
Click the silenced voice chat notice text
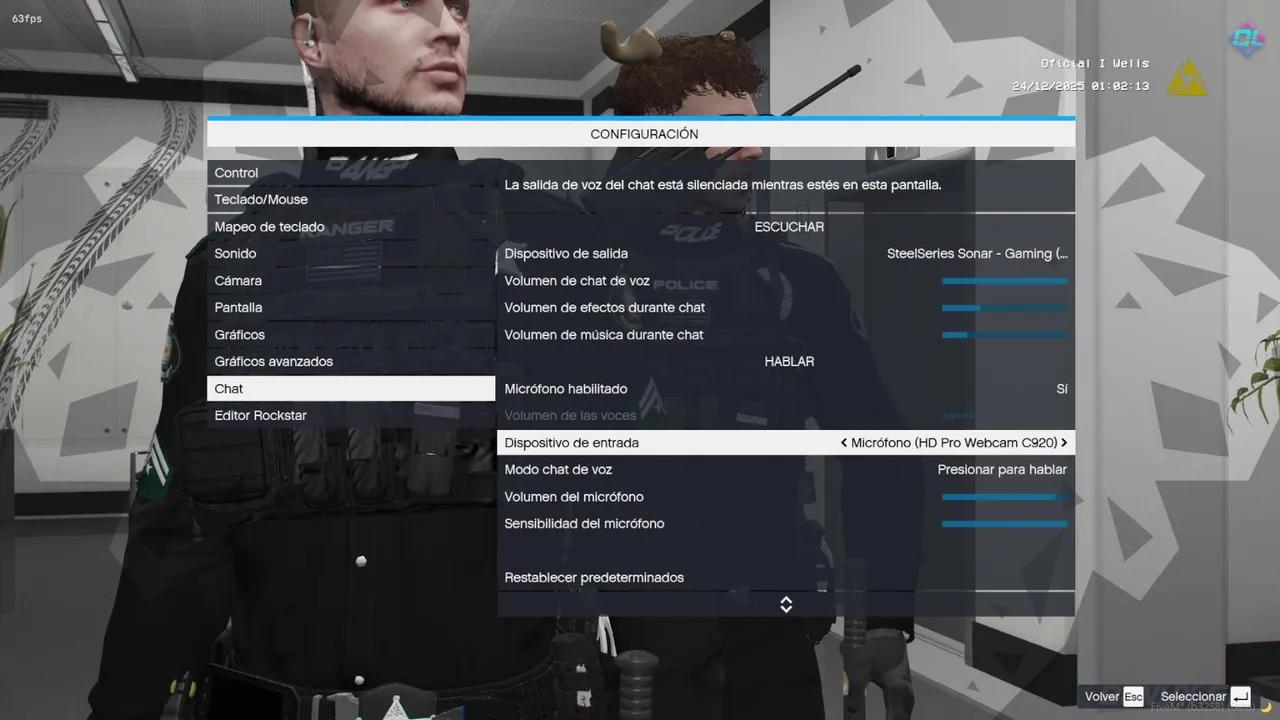723,185
